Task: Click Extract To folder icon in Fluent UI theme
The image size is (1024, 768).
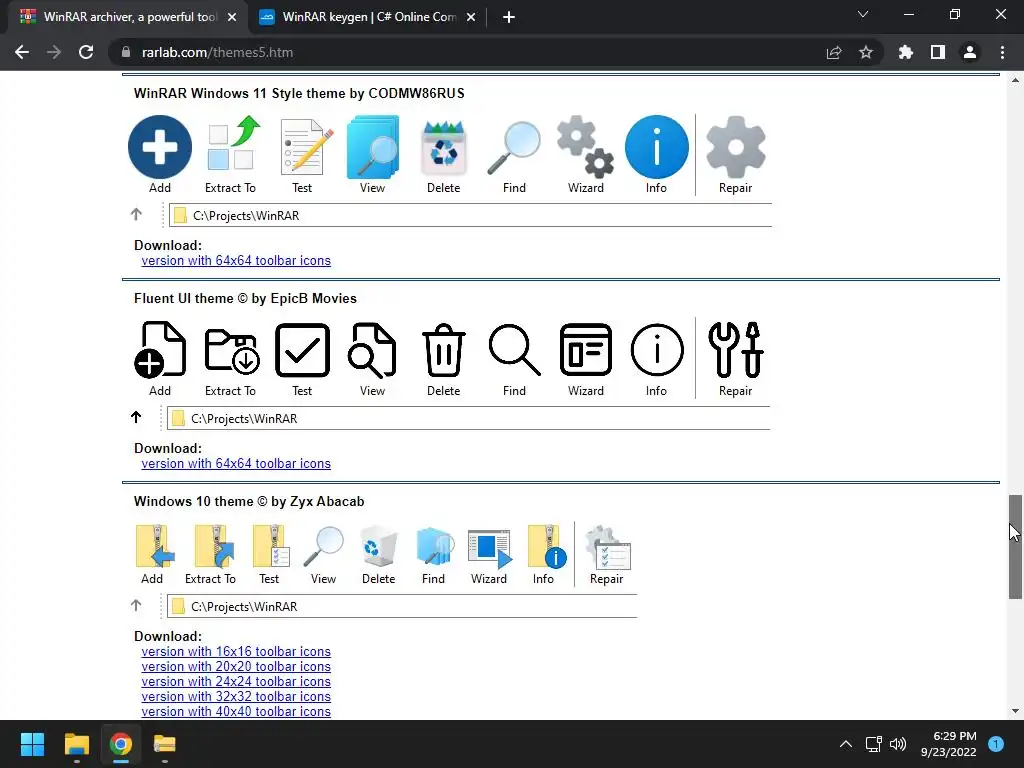Action: click(232, 351)
